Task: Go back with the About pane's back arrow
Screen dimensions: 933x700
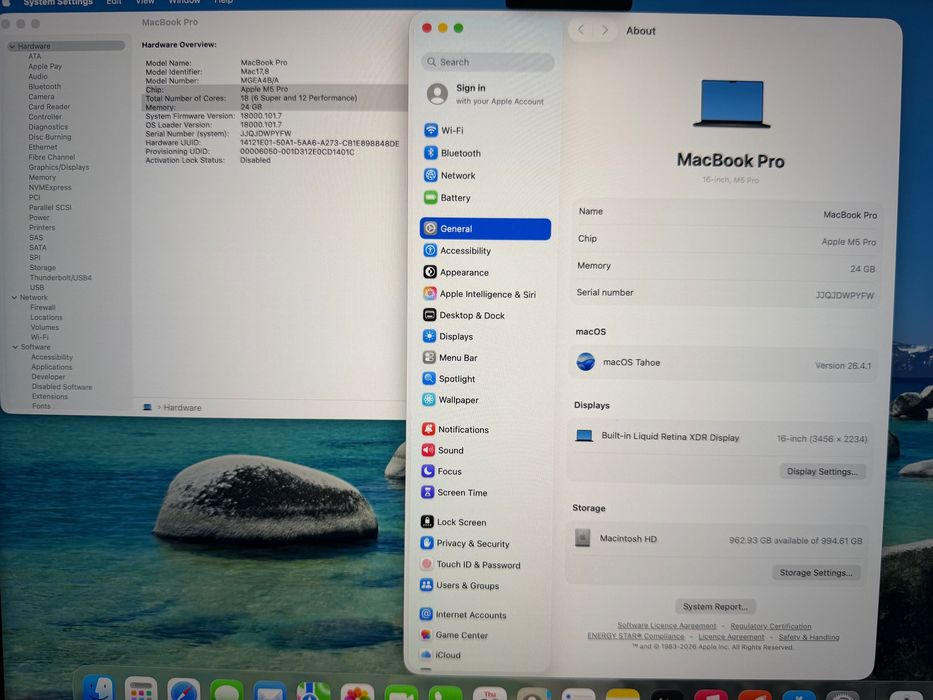Action: 581,30
